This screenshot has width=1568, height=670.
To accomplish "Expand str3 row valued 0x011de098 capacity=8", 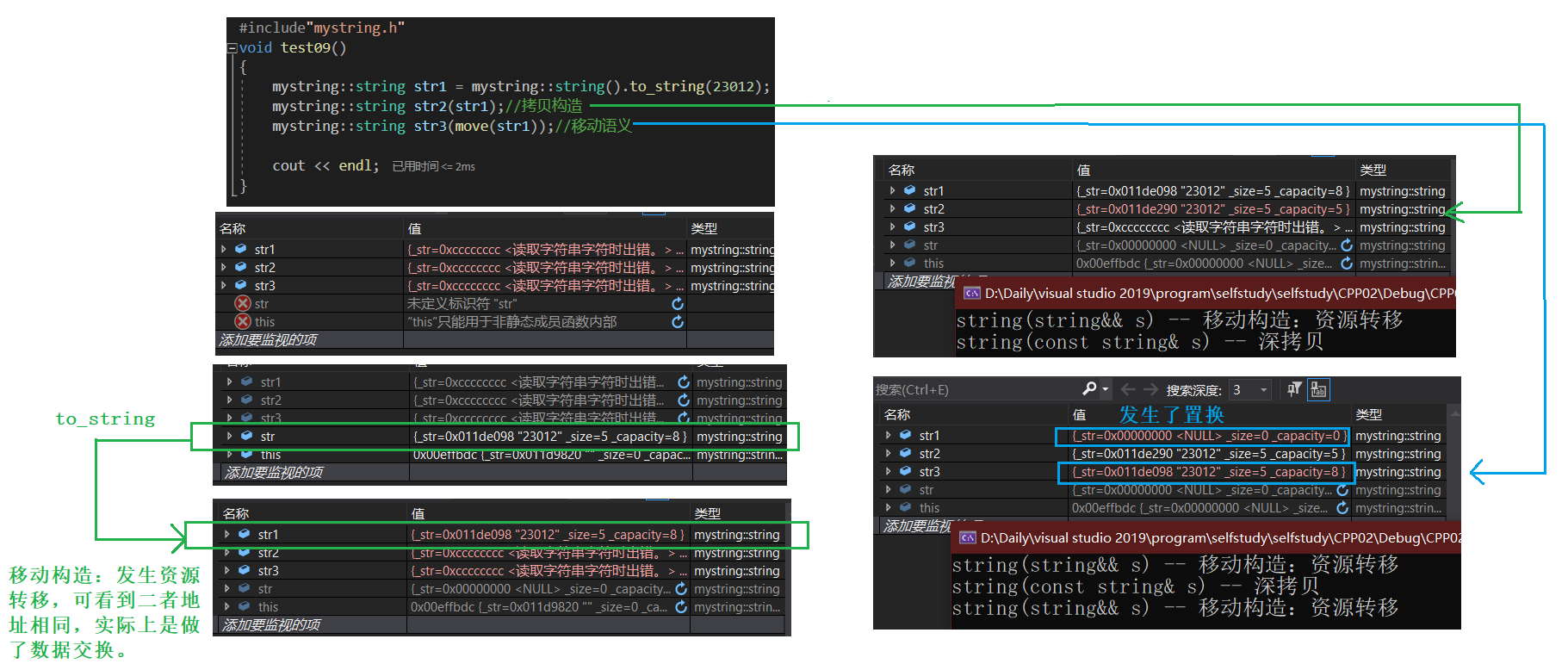I will [x=888, y=471].
